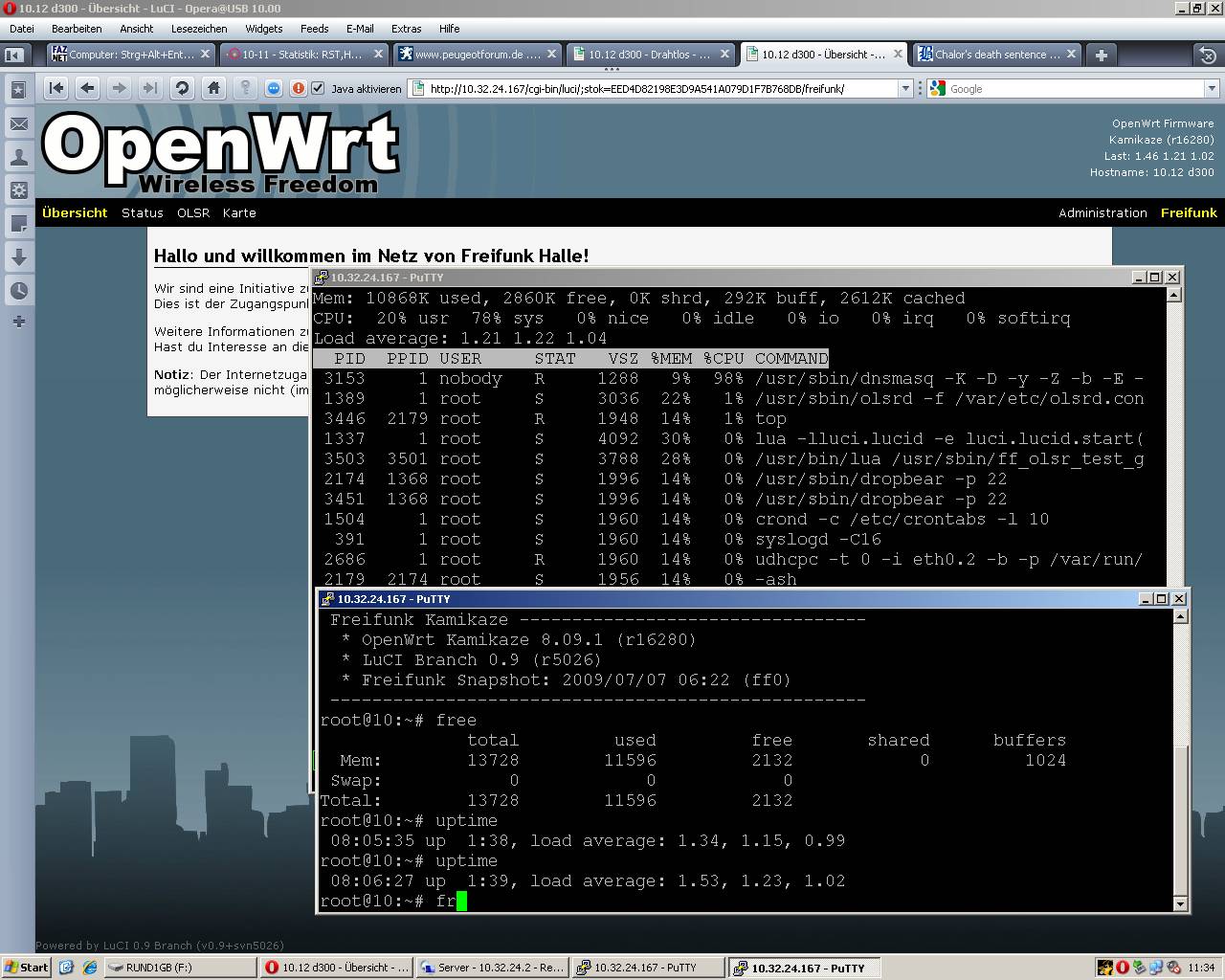Open the Karte page link
1225x980 pixels.
click(239, 212)
